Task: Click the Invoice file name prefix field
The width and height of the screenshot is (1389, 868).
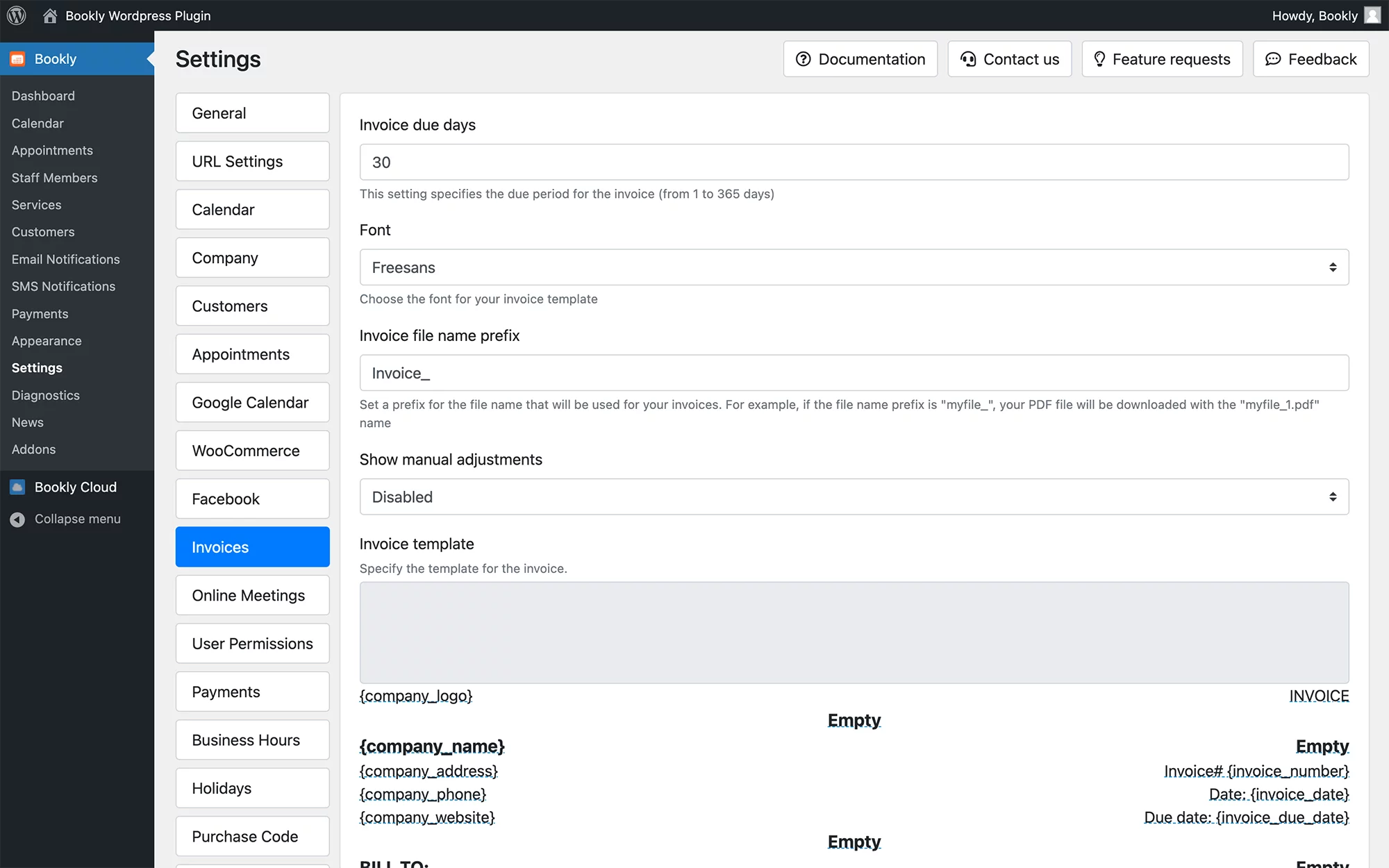Action: (854, 373)
